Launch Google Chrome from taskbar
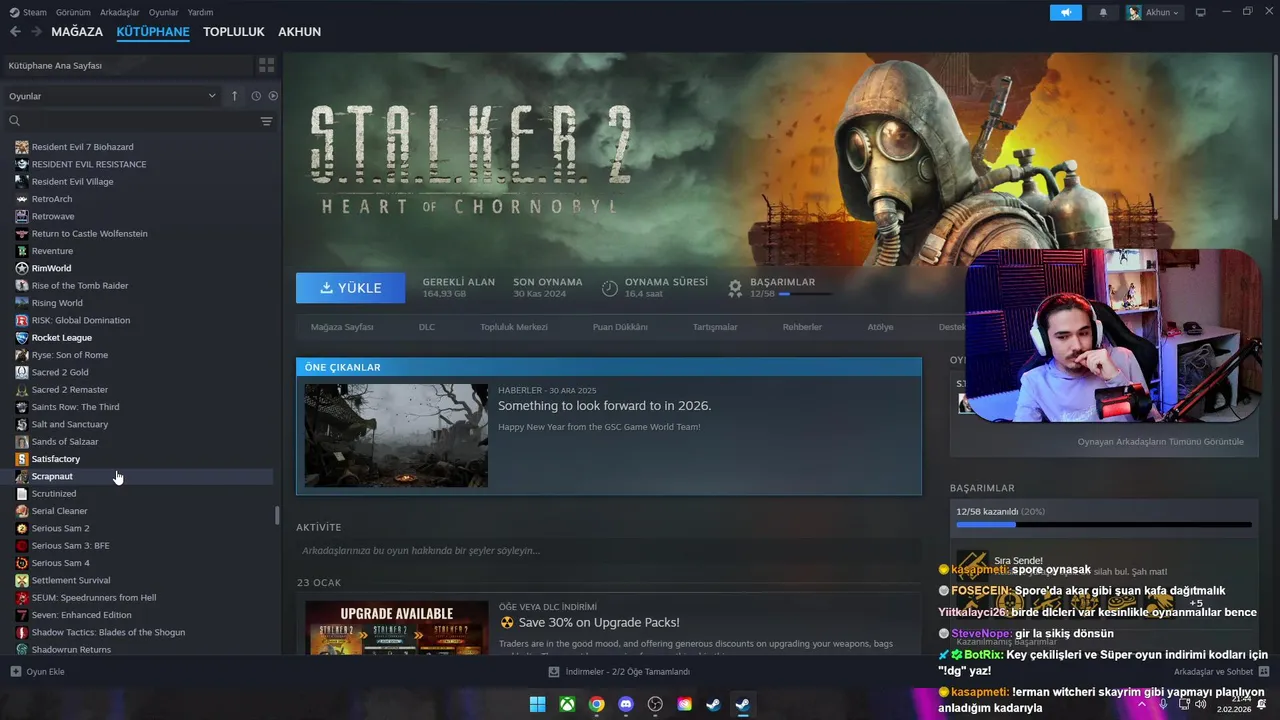This screenshot has height=720, width=1280. (x=597, y=704)
